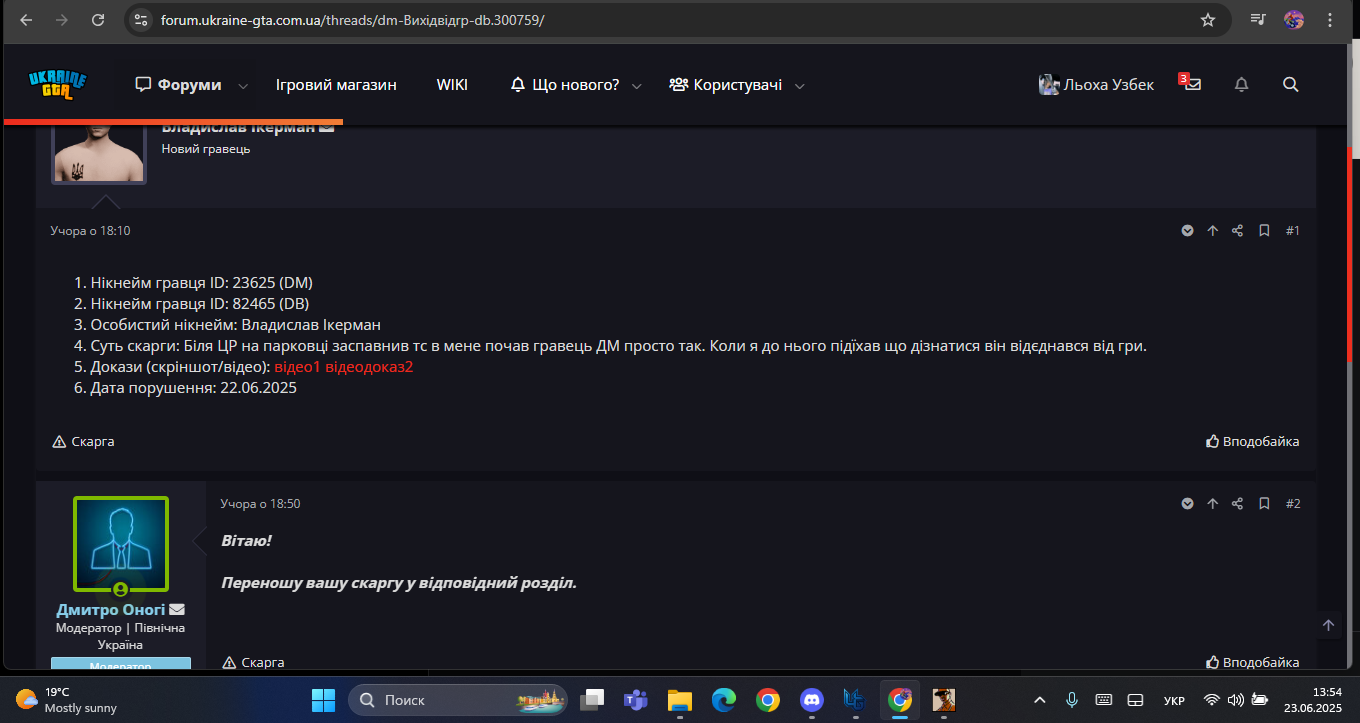
Task: Click the Ukraine GTA logo
Action: [x=58, y=85]
